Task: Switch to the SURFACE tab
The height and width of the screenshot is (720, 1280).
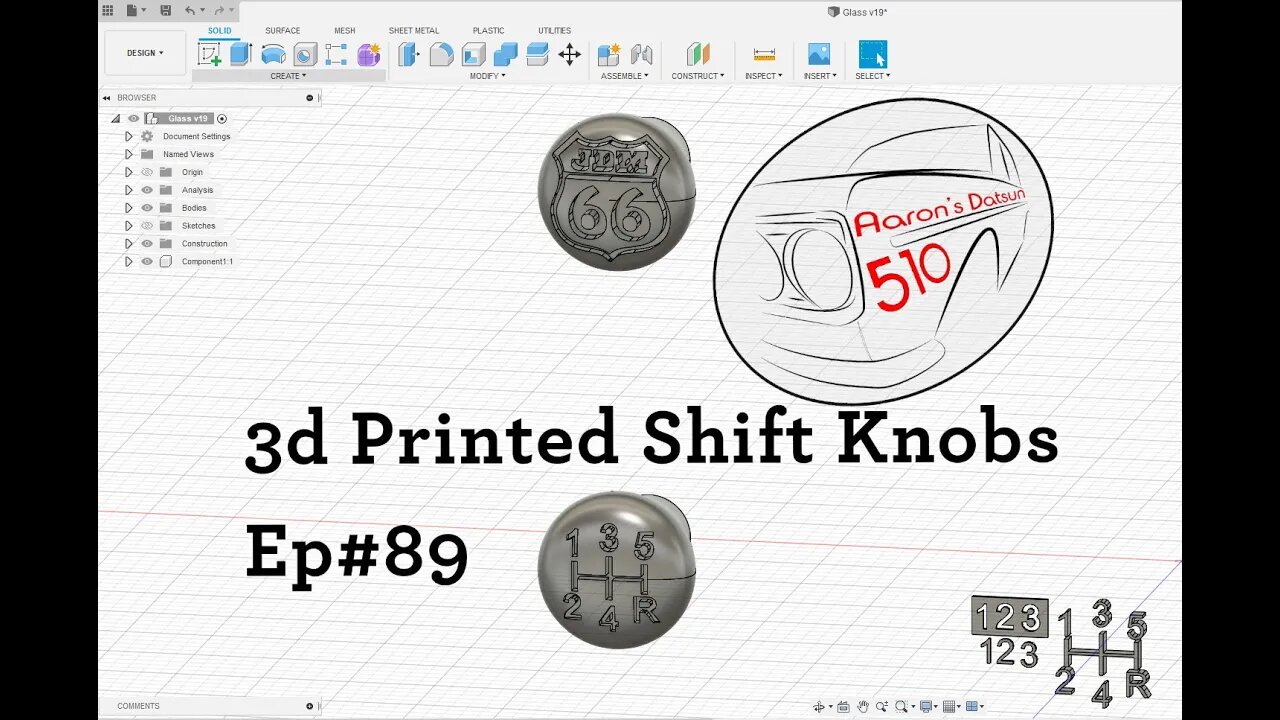Action: click(282, 31)
